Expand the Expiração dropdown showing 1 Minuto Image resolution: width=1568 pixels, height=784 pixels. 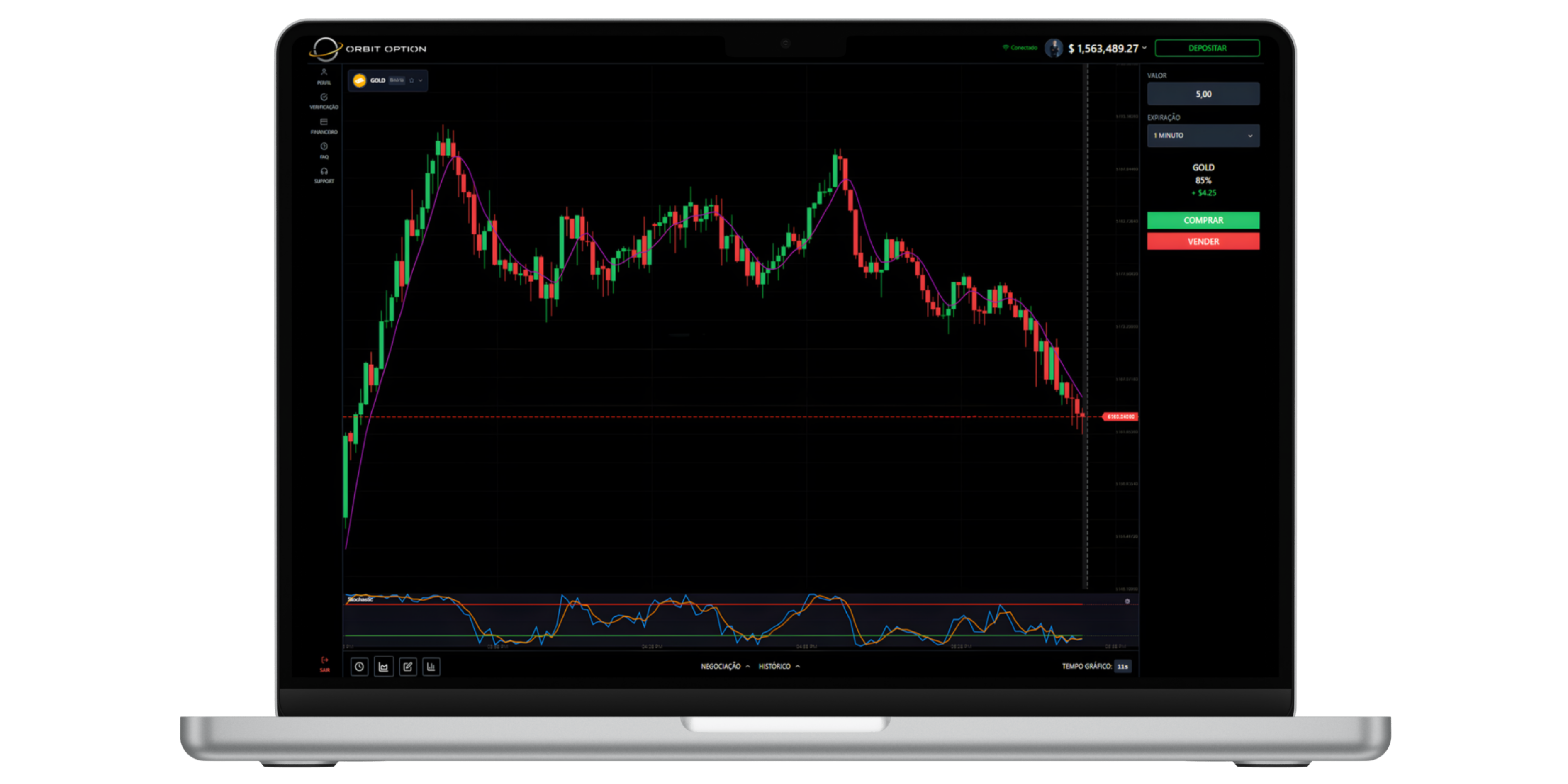pyautogui.click(x=1203, y=135)
